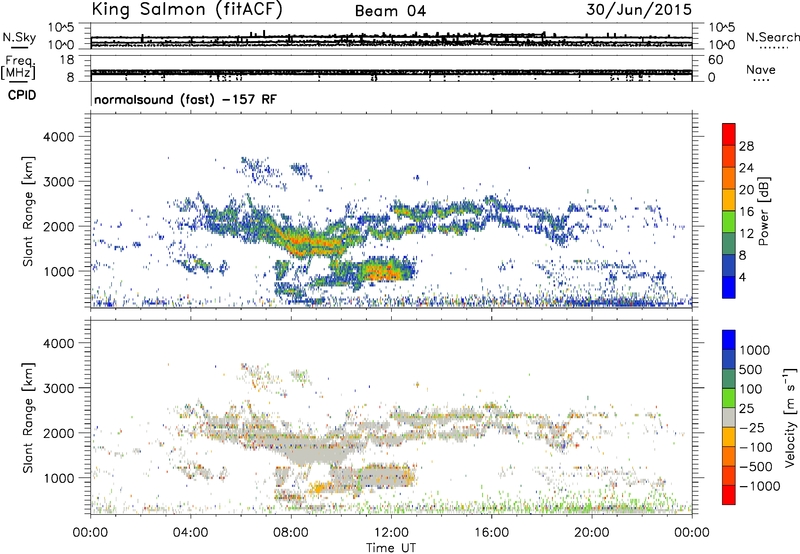Click the 'Time UT' axis label
The height and width of the screenshot is (554, 800).
pos(391,548)
